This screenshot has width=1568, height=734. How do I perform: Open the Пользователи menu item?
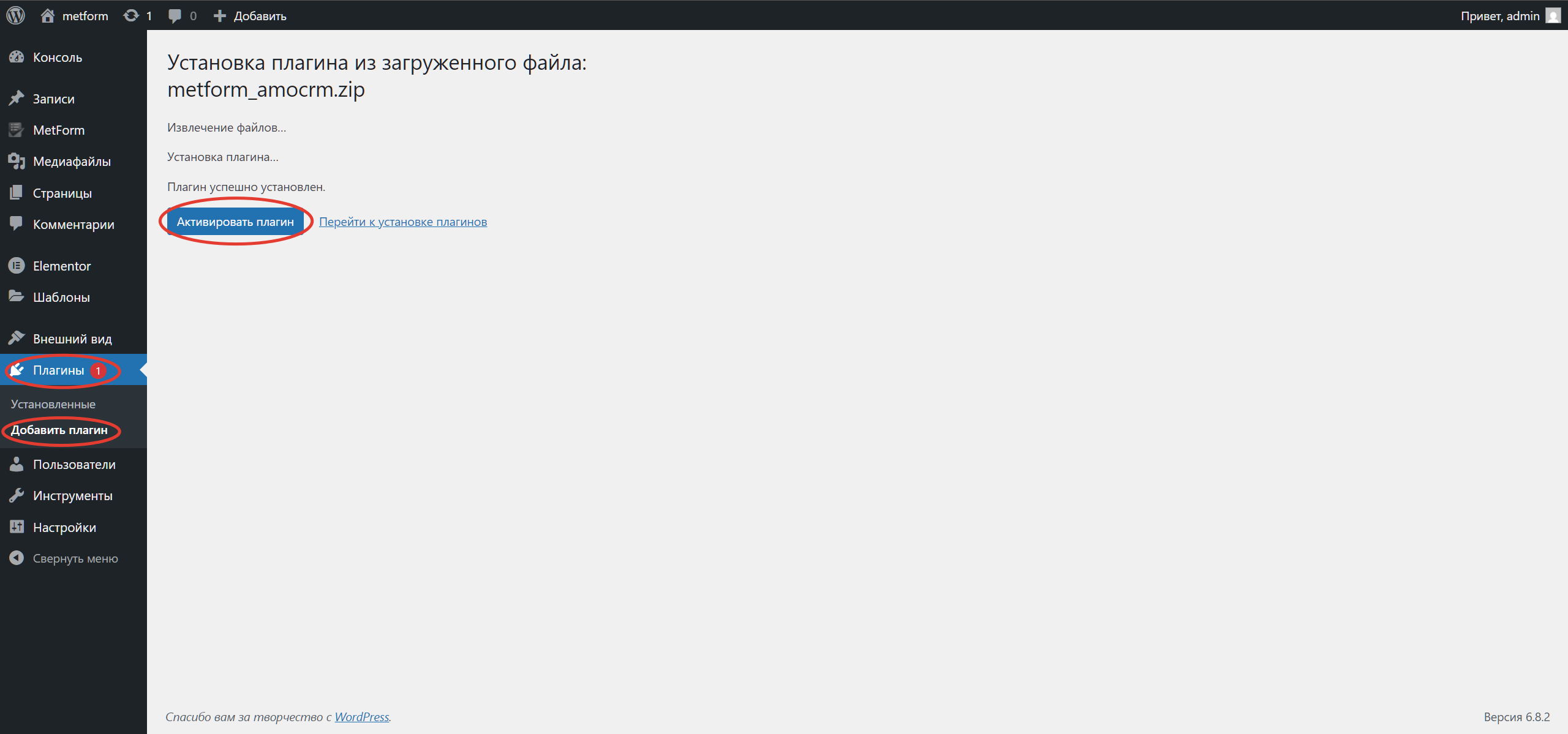coord(73,464)
